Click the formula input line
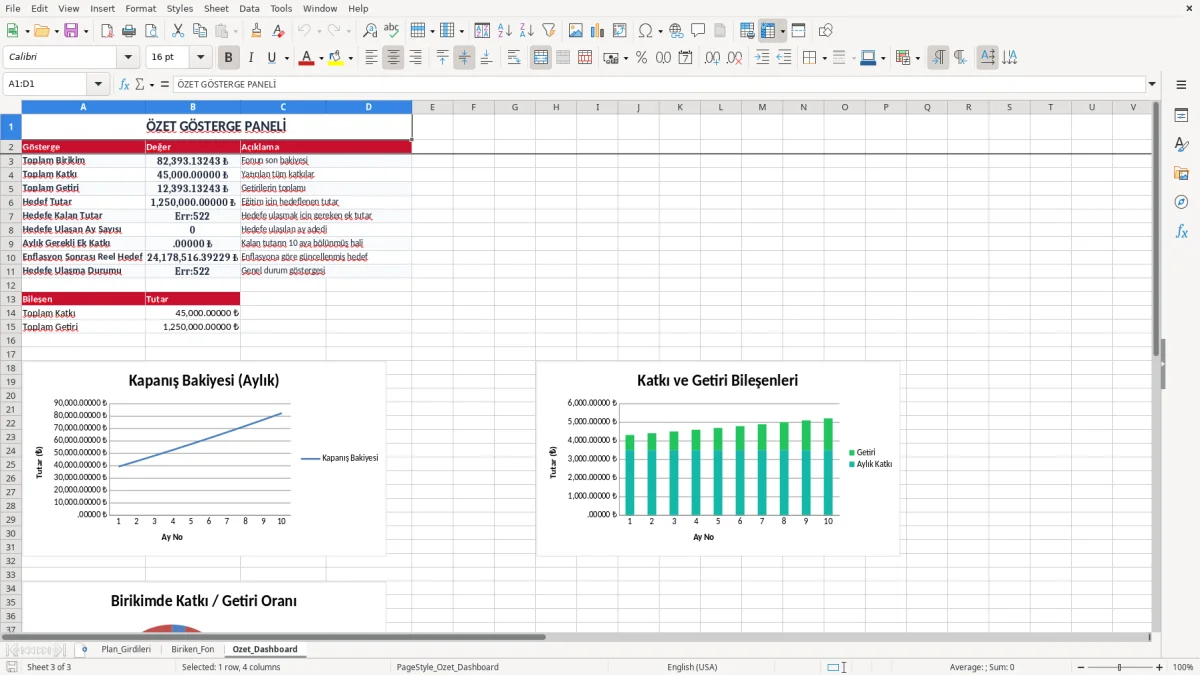Viewport: 1200px width, 675px height. 658,85
